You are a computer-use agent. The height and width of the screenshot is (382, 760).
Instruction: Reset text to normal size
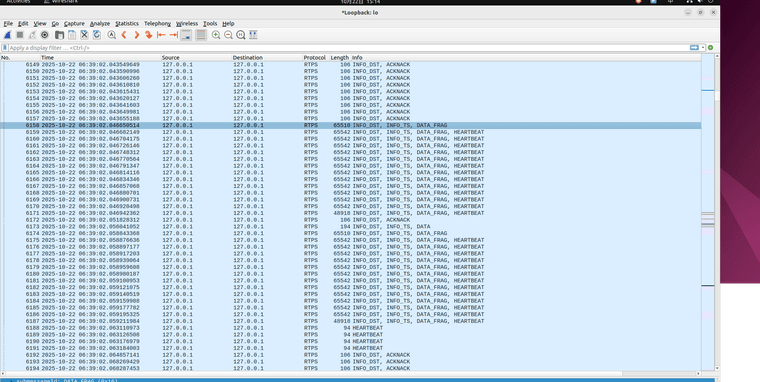pos(241,35)
